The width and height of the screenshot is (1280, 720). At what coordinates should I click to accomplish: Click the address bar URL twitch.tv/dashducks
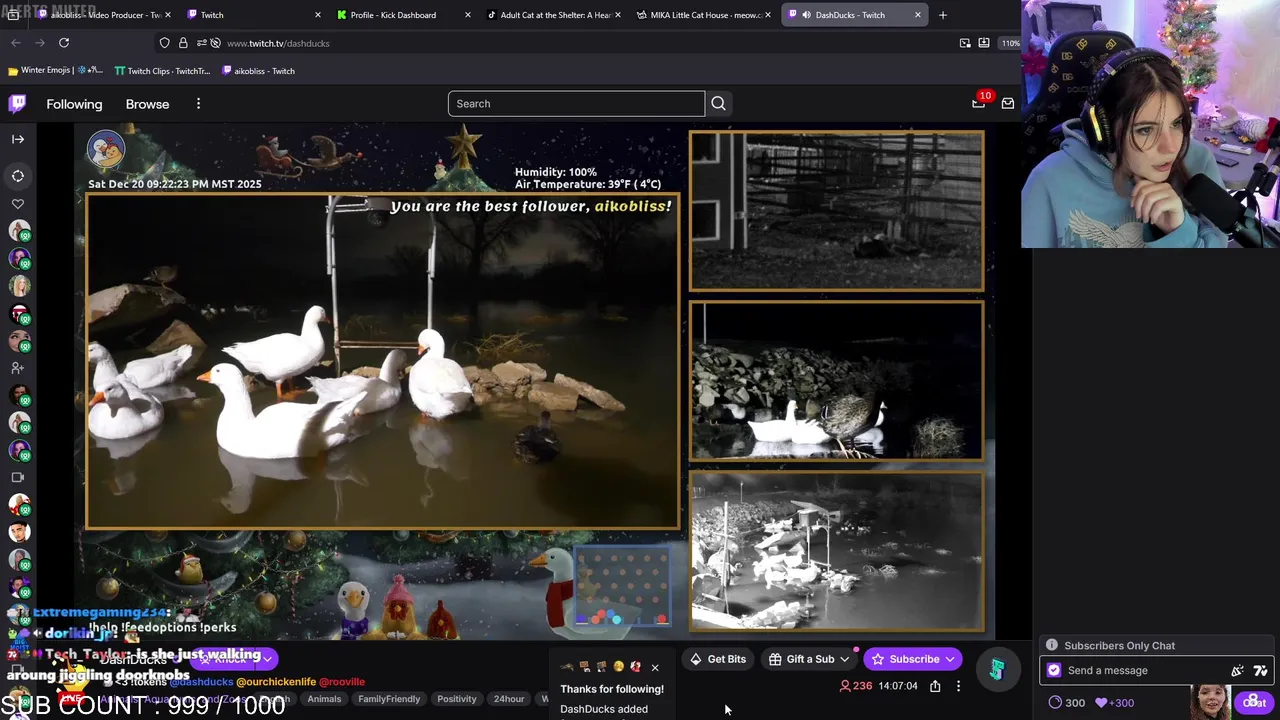click(x=278, y=43)
